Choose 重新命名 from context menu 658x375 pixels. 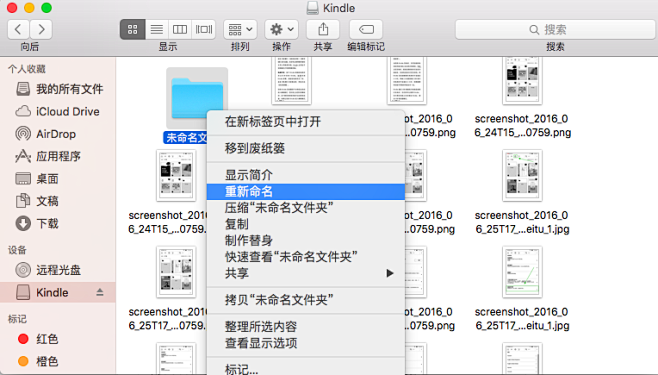pos(306,191)
